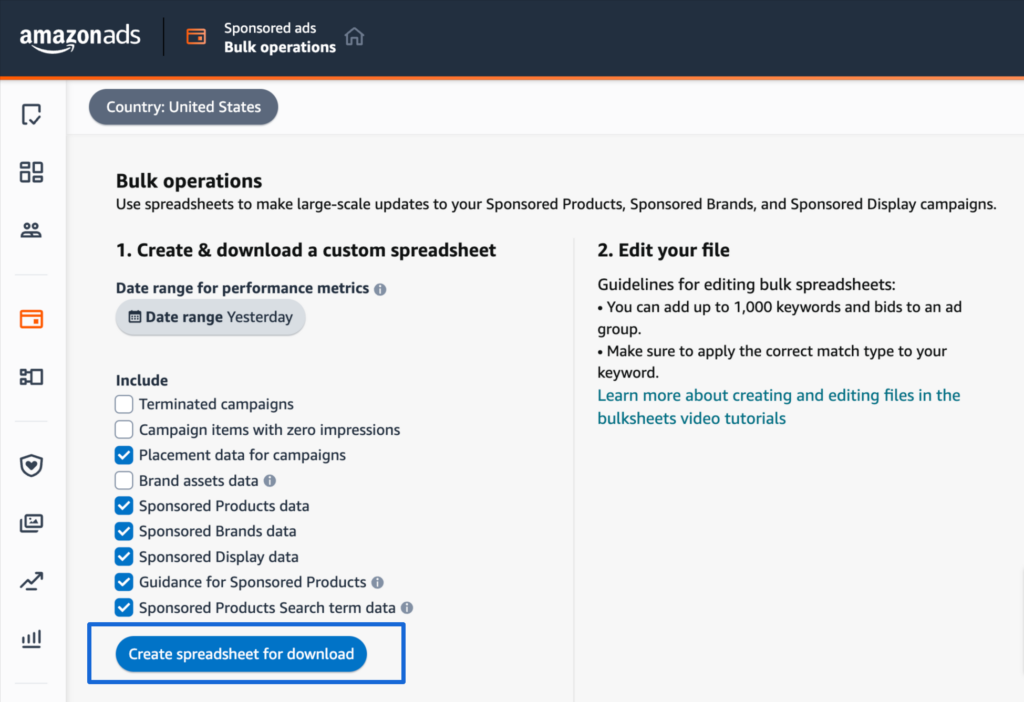Open the checklist document sidebar icon
Viewport: 1024px width, 702px height.
tap(31, 114)
